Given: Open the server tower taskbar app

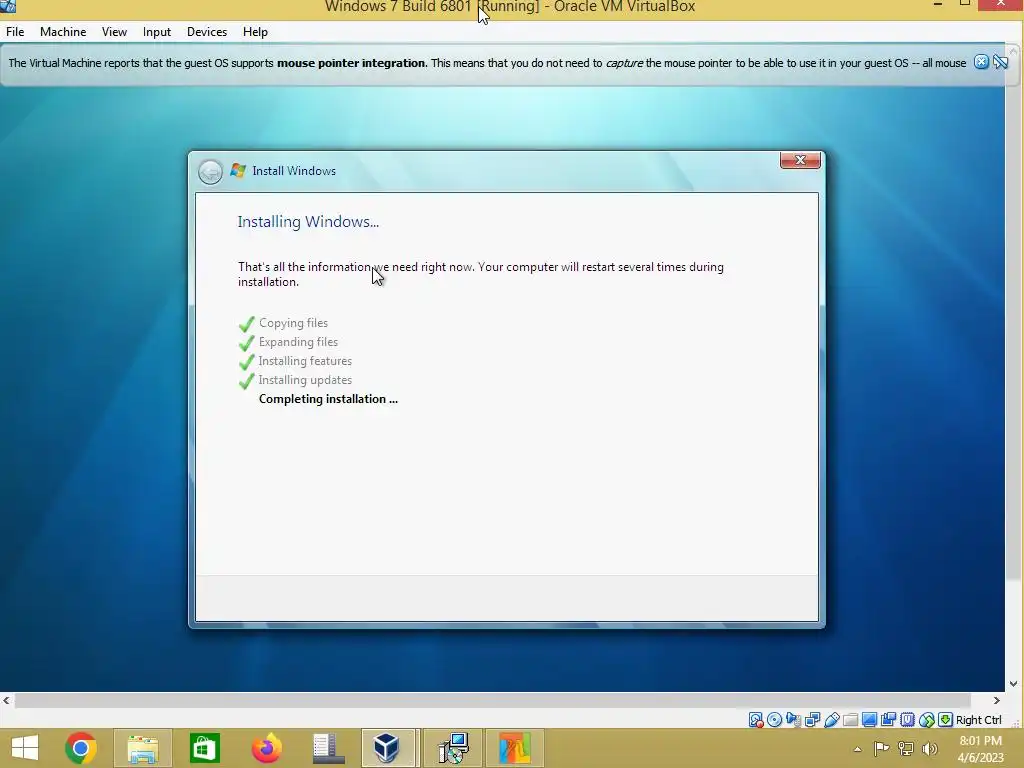Looking at the screenshot, I should click(328, 748).
